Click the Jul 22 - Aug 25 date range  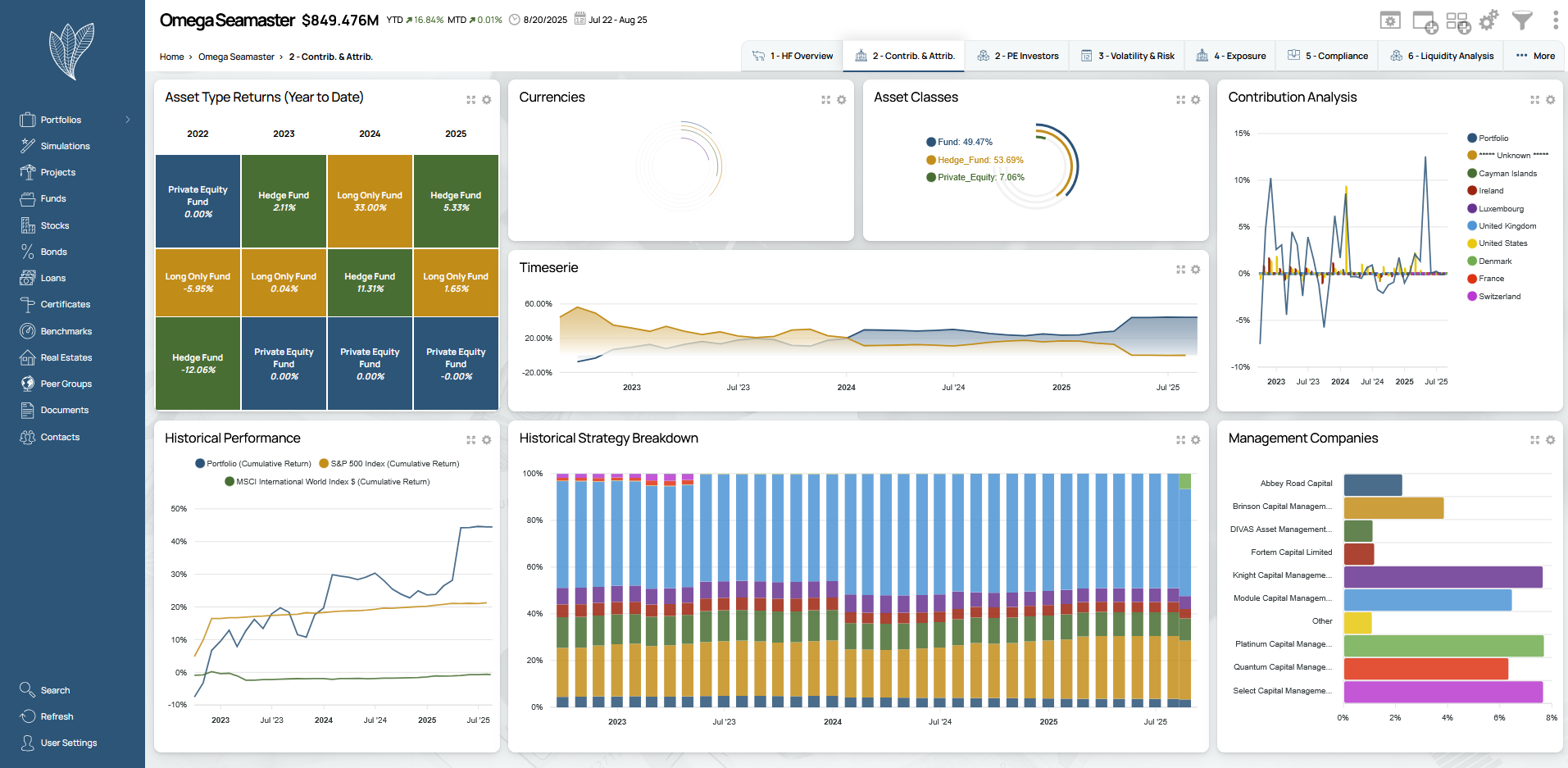(x=616, y=20)
